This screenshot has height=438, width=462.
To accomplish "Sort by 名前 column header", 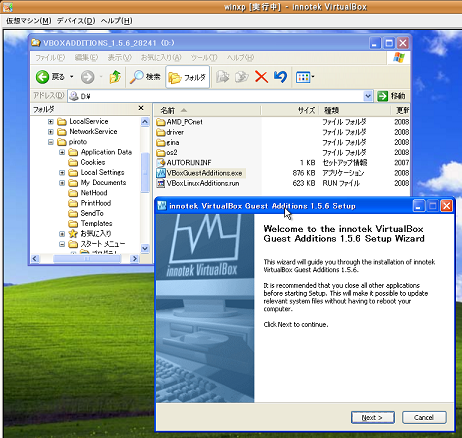I will point(207,110).
